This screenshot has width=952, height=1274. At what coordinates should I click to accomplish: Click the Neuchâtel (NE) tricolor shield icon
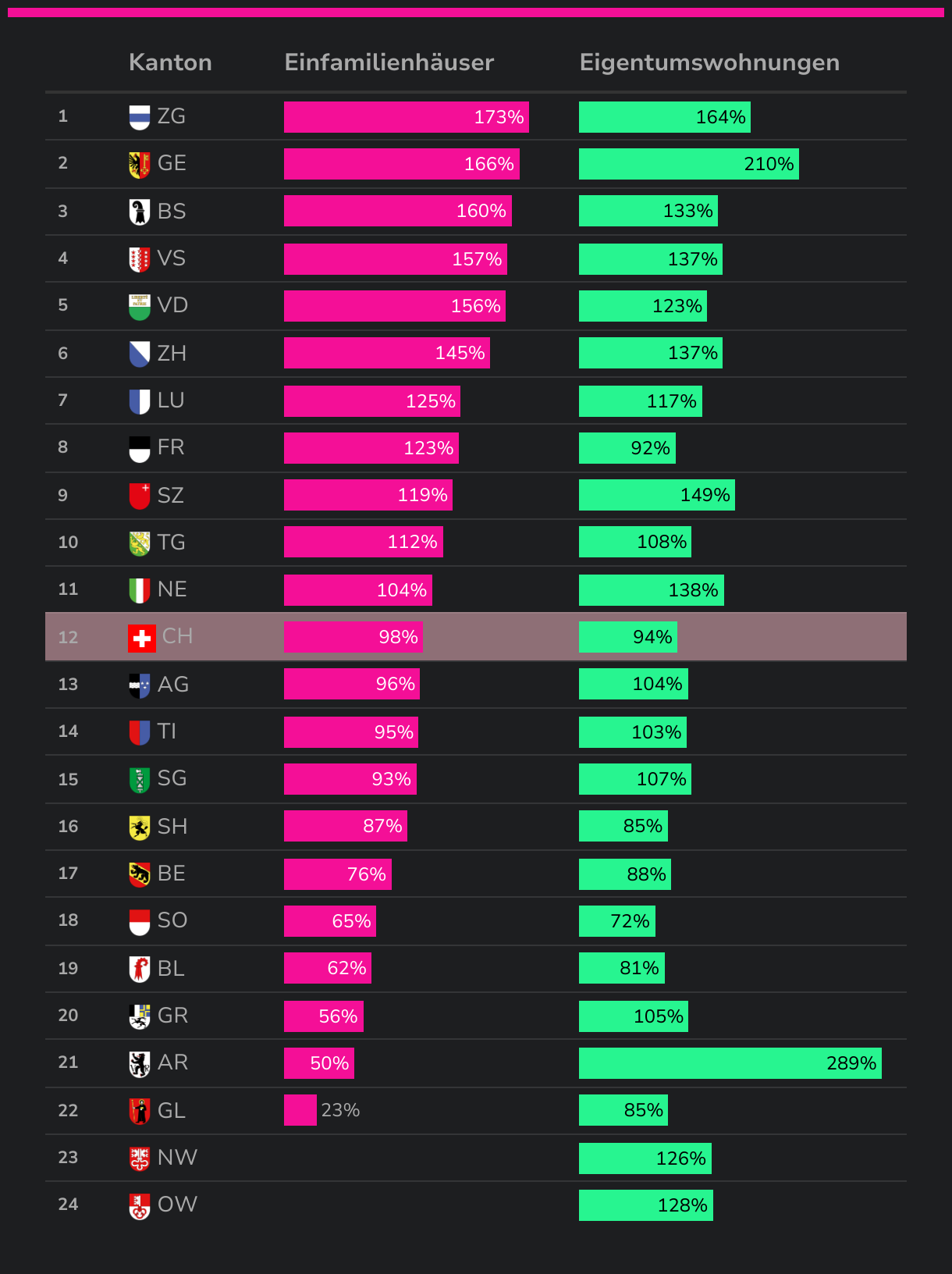(x=139, y=590)
